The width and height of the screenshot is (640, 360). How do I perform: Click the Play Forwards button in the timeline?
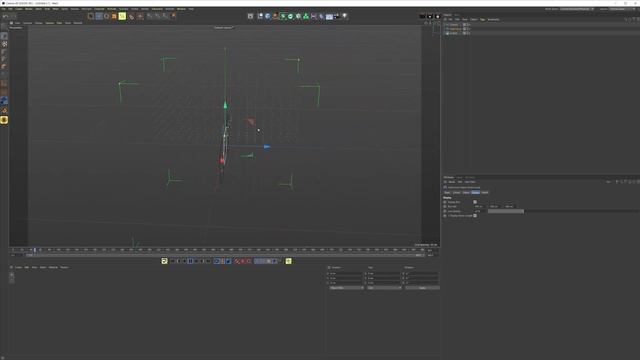(x=190, y=261)
